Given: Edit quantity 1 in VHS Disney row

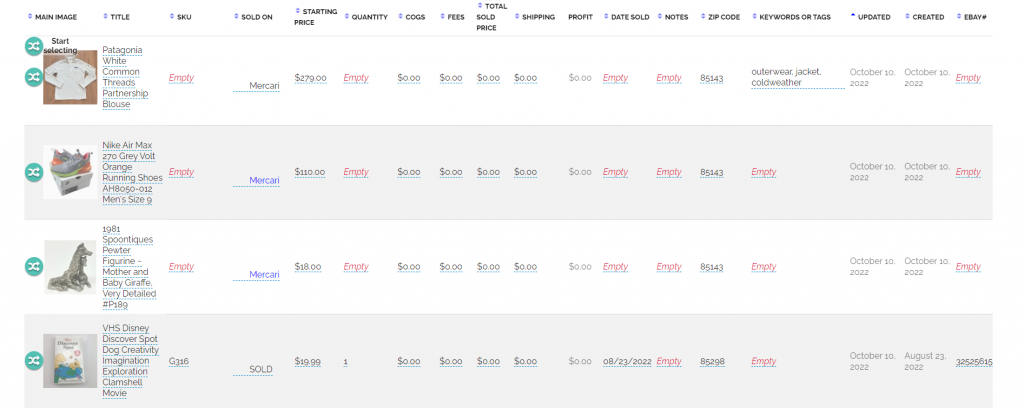Looking at the screenshot, I should (345, 362).
